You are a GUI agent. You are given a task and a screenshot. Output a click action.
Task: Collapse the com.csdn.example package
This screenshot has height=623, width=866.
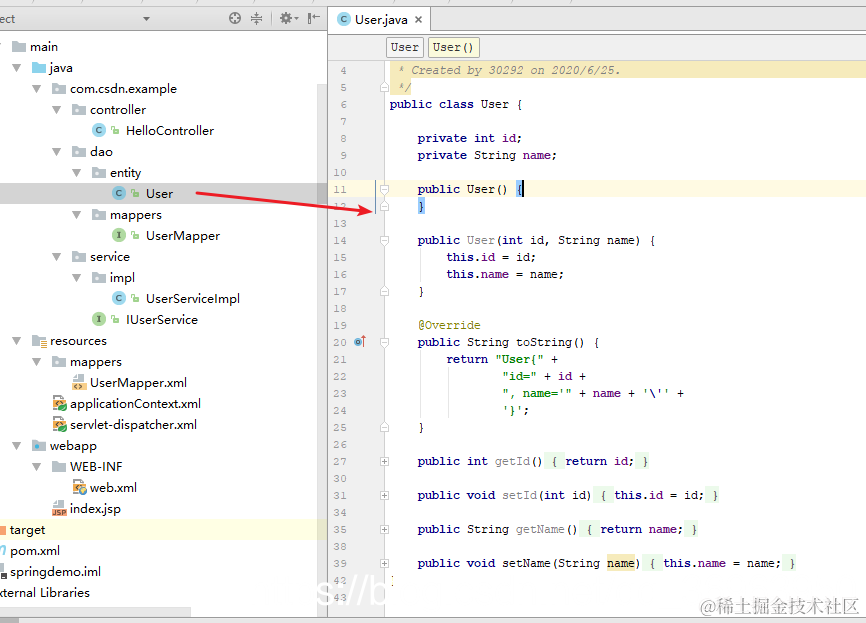[x=36, y=89]
